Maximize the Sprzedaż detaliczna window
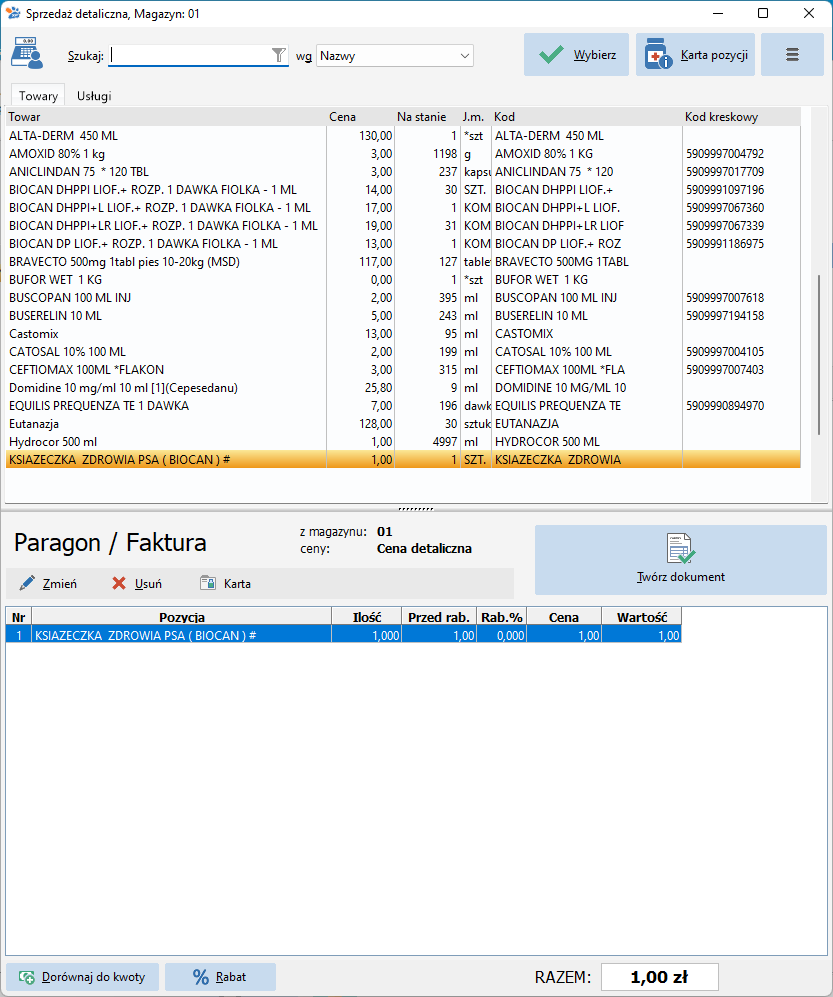Viewport: 833px width, 997px height. [763, 13]
